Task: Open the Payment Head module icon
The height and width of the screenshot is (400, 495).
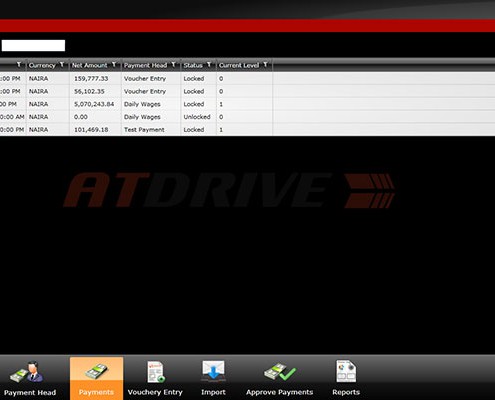Action: pyautogui.click(x=27, y=372)
